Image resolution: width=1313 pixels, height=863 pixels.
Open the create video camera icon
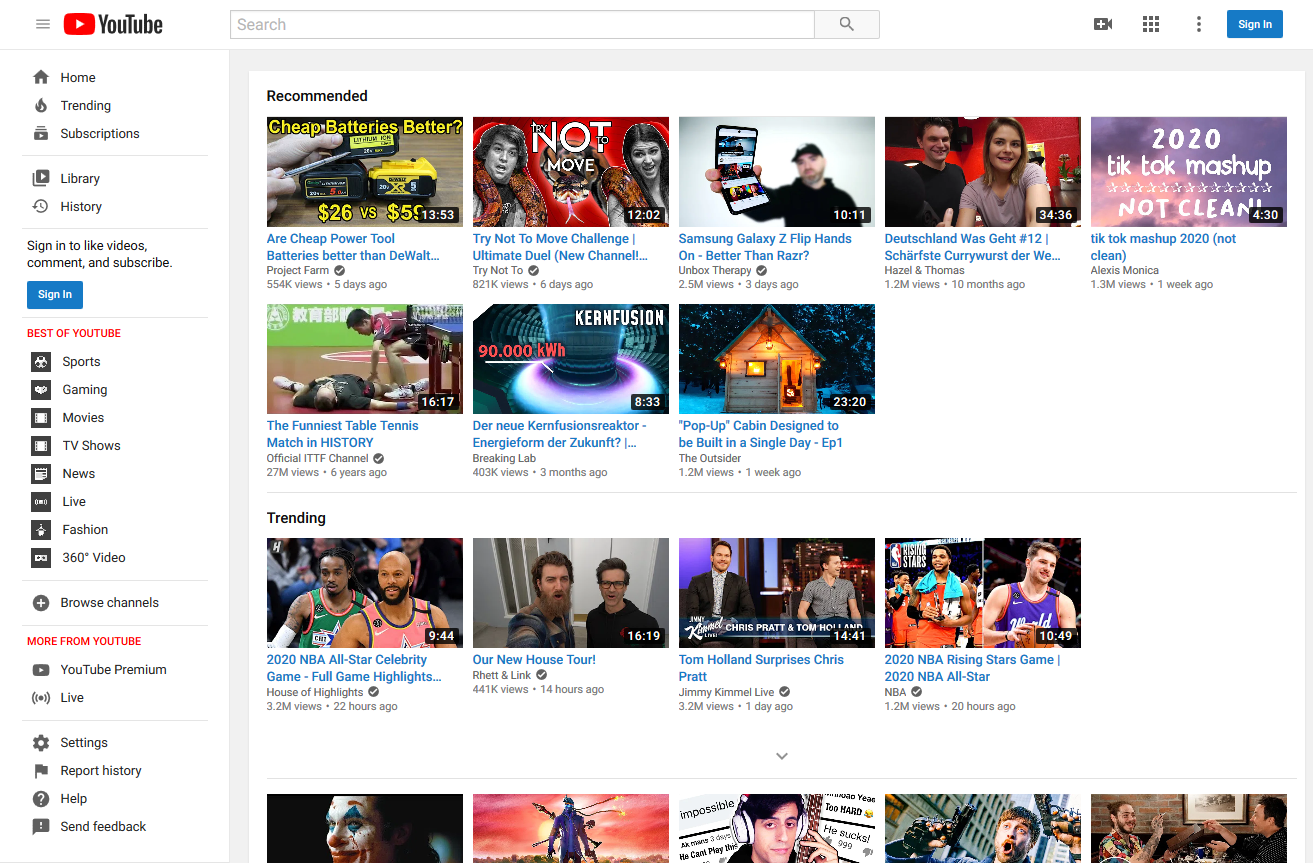(1103, 24)
